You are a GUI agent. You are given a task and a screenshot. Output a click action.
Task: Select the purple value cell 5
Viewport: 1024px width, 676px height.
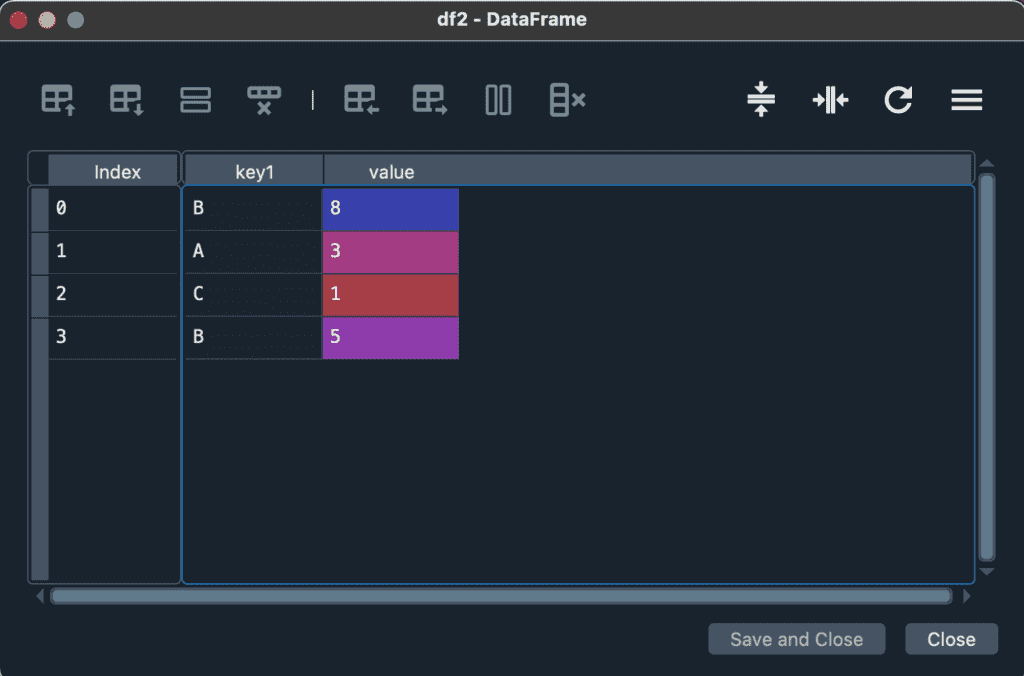(391, 338)
